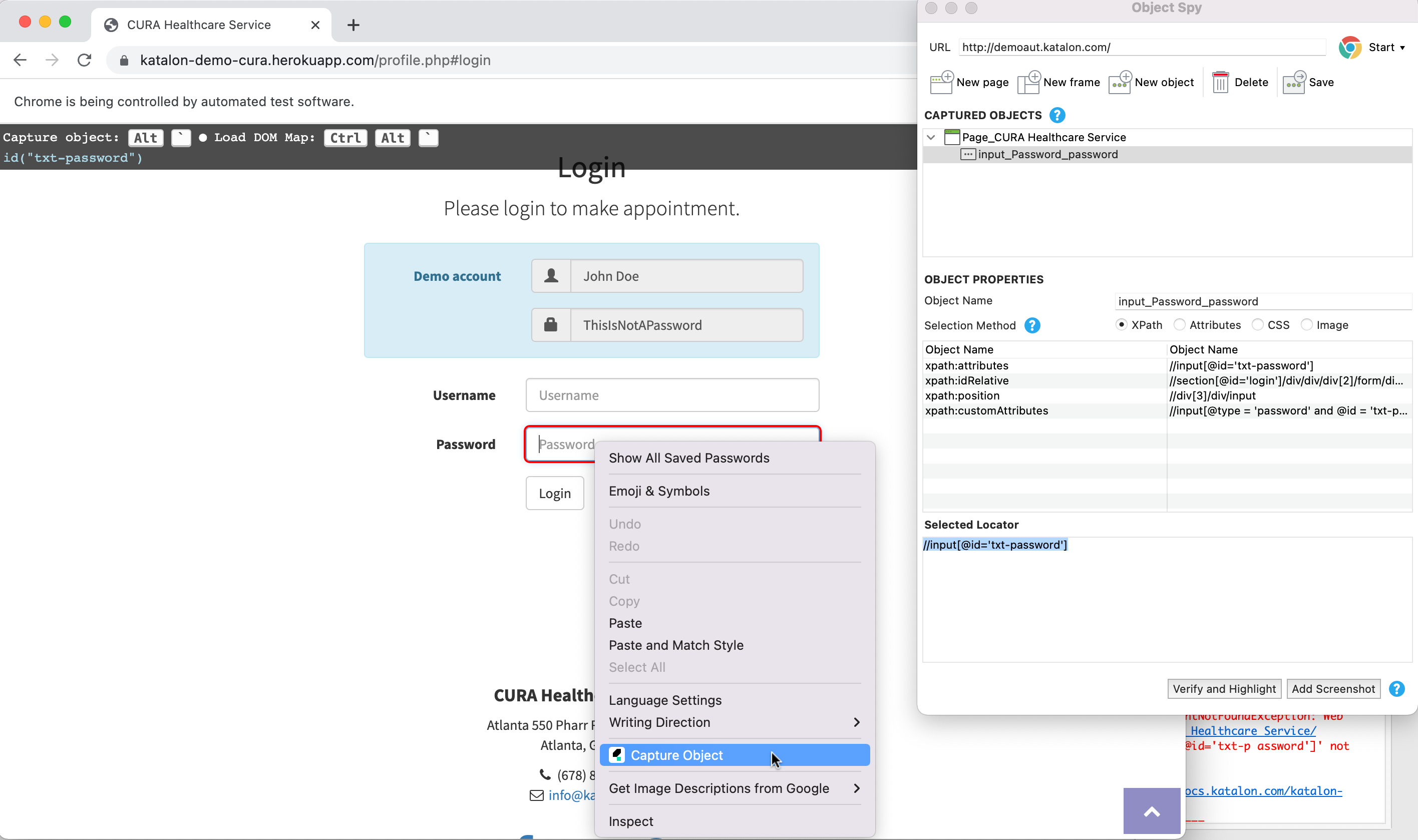Click the New page icon
Image resolution: width=1418 pixels, height=840 pixels.
click(941, 82)
